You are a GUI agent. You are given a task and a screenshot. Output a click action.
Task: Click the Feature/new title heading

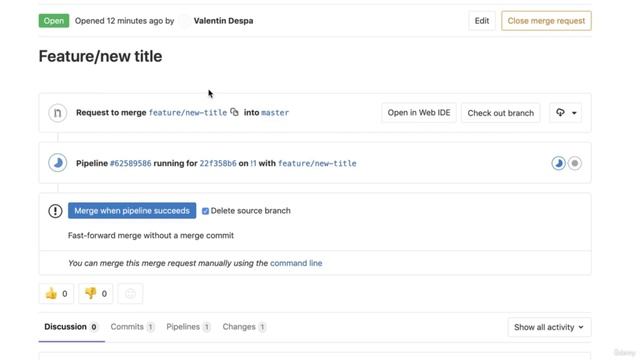click(100, 56)
